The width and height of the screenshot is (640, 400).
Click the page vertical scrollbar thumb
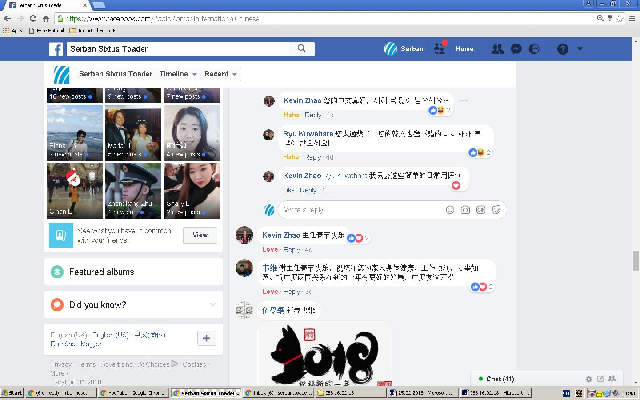tap(636, 261)
